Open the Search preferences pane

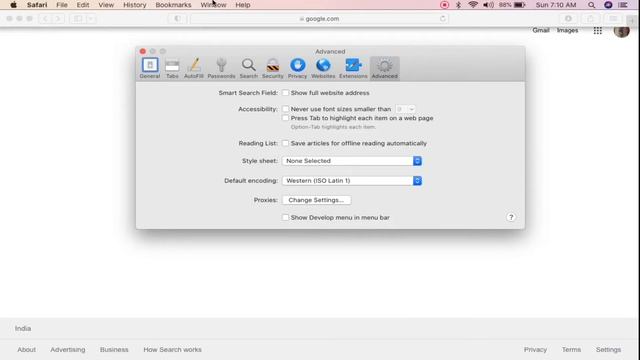248,68
